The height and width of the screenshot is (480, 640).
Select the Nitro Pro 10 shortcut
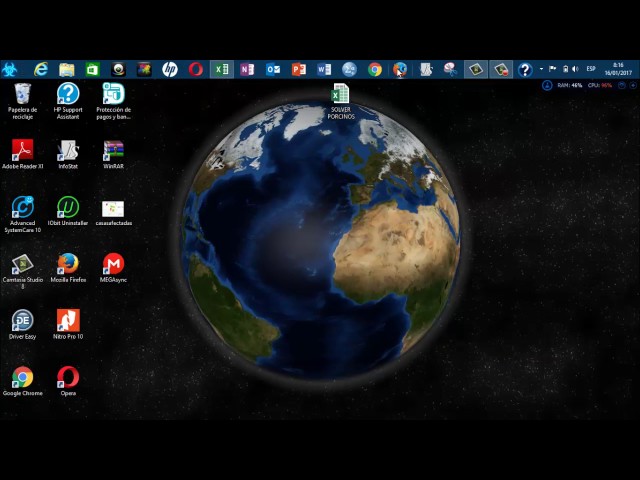(68, 324)
